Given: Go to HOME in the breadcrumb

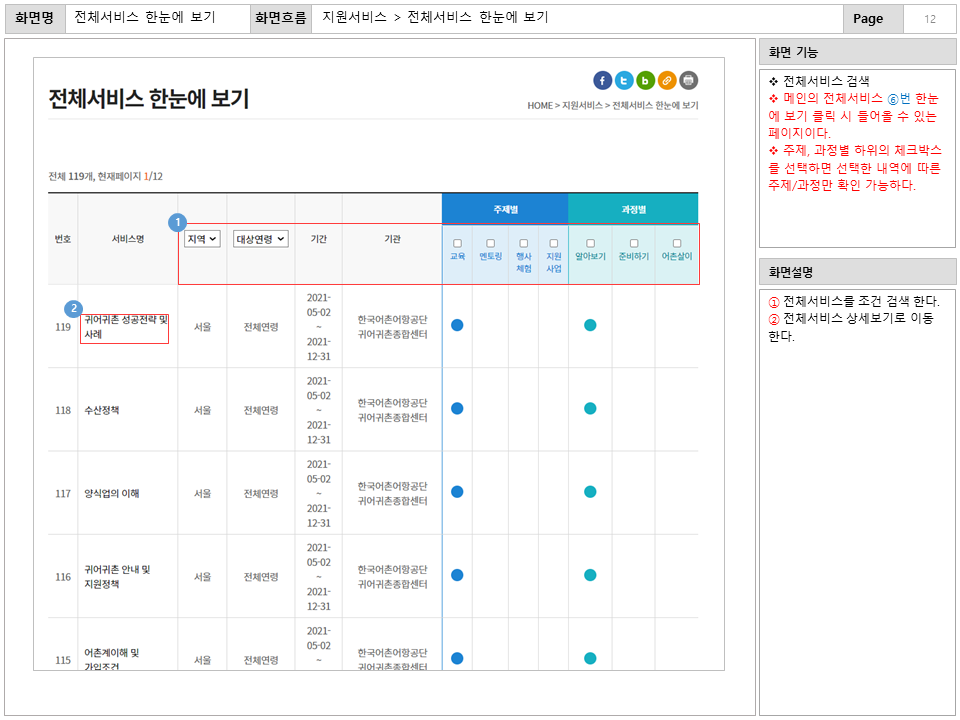Looking at the screenshot, I should pos(539,105).
